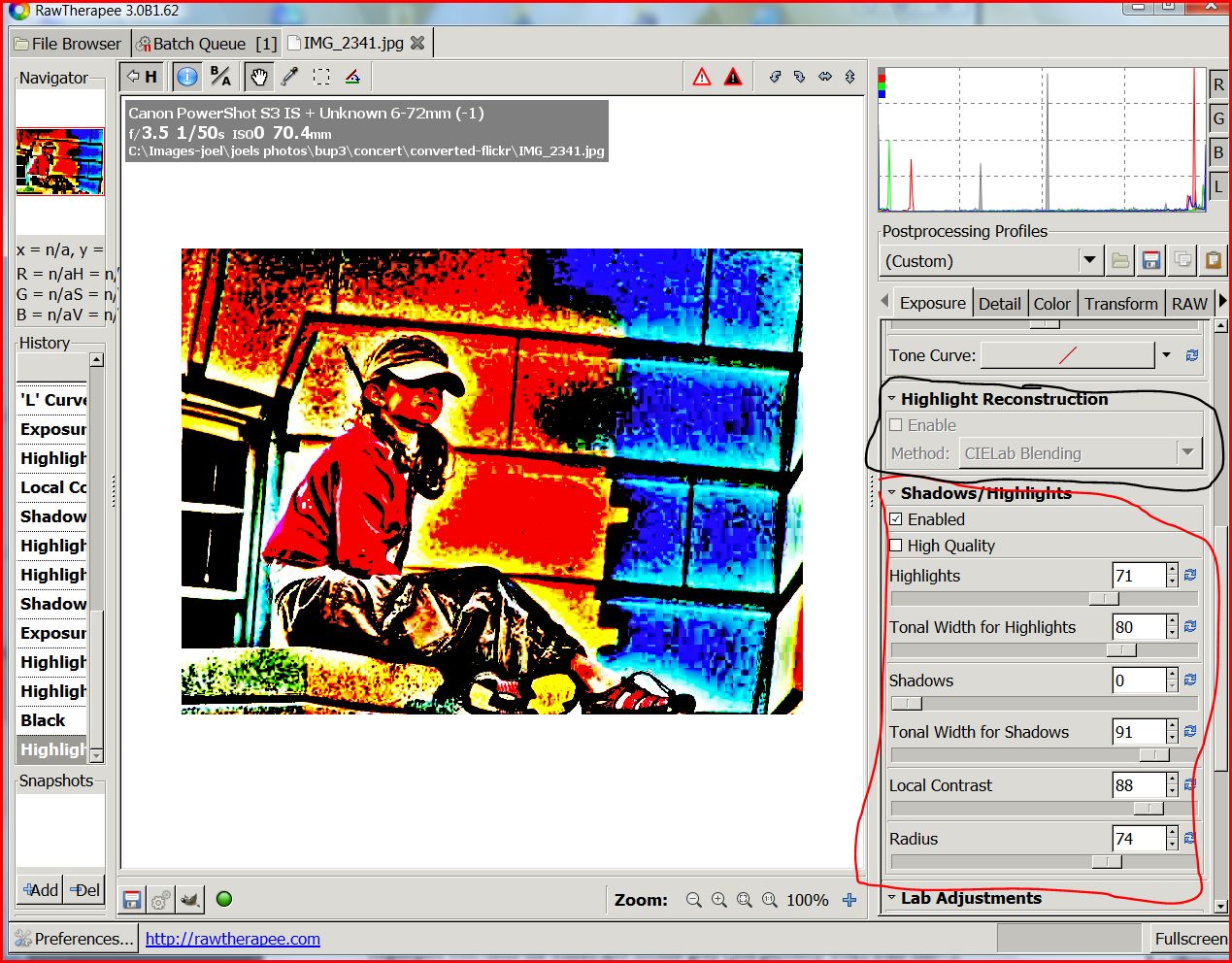Click the Before/After comparison icon
The height and width of the screenshot is (963, 1232).
[219, 76]
